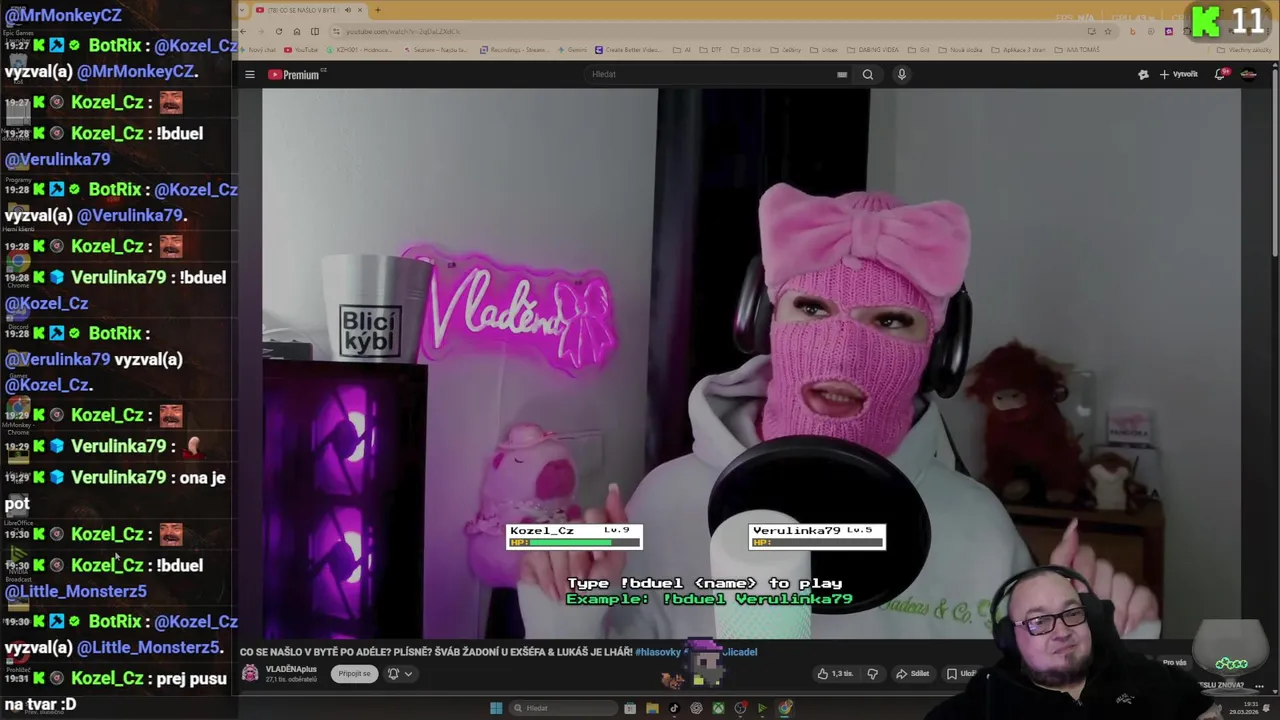Expand the Urbex bookmark folder
The image size is (1280, 720).
click(x=823, y=50)
